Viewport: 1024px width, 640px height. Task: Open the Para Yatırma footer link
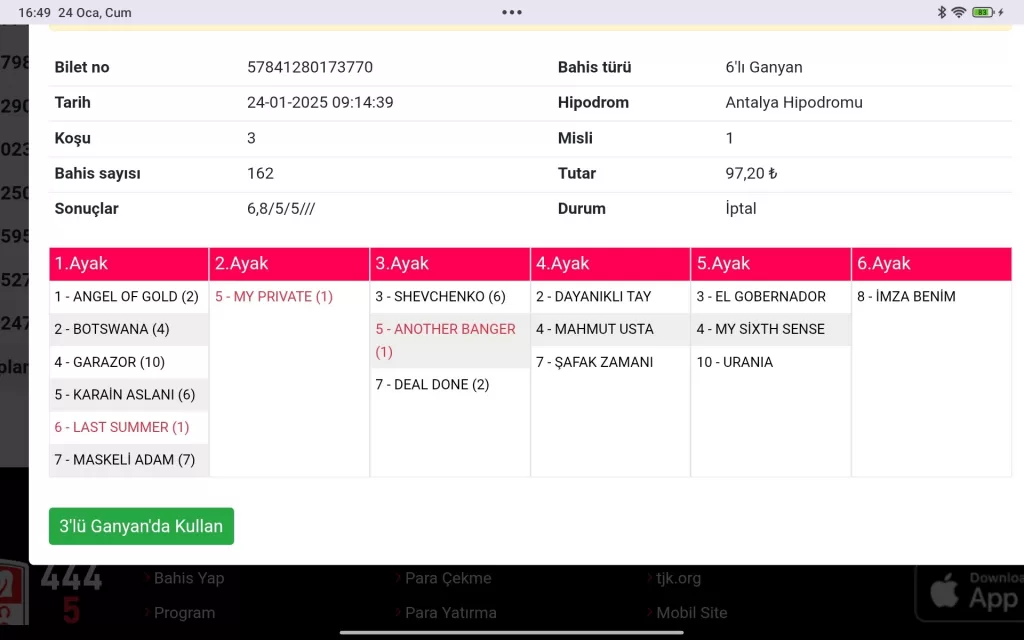(450, 613)
